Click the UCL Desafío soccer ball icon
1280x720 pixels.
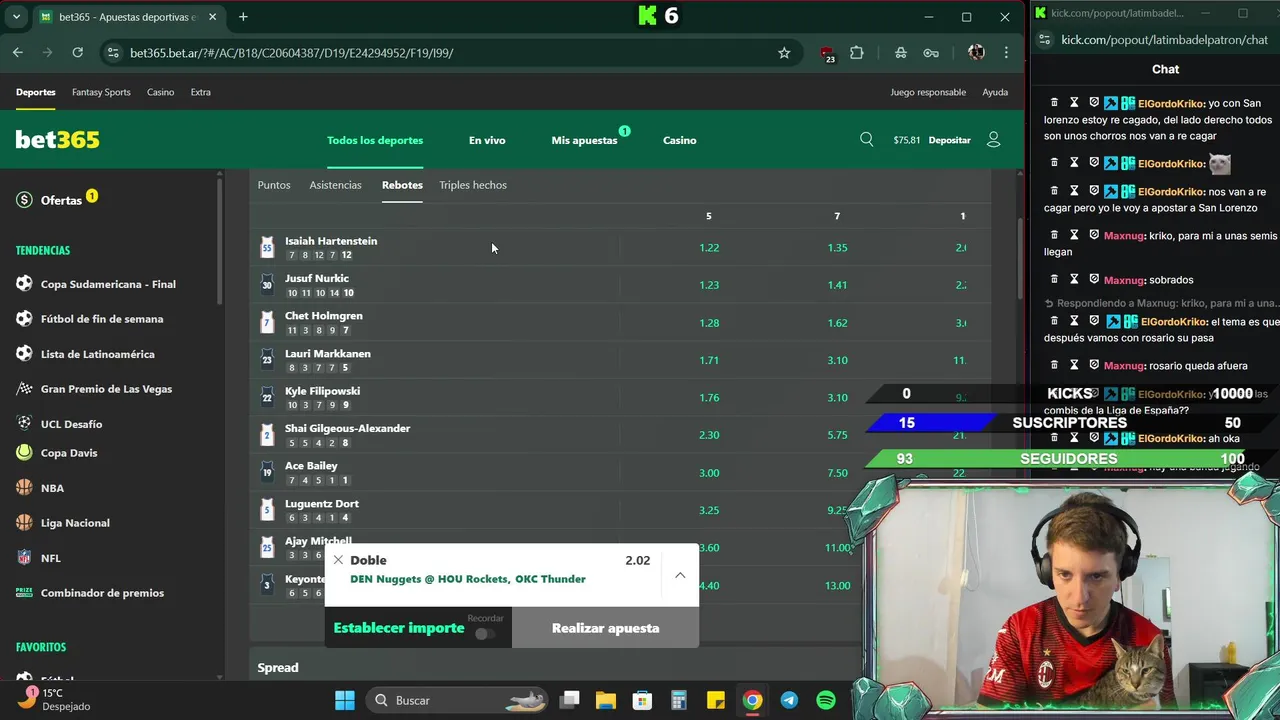[24, 423]
